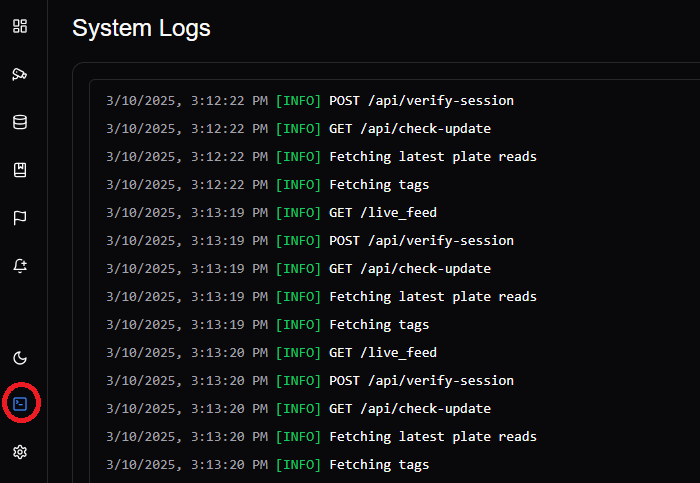Open the known plates bookmark icon

click(20, 170)
